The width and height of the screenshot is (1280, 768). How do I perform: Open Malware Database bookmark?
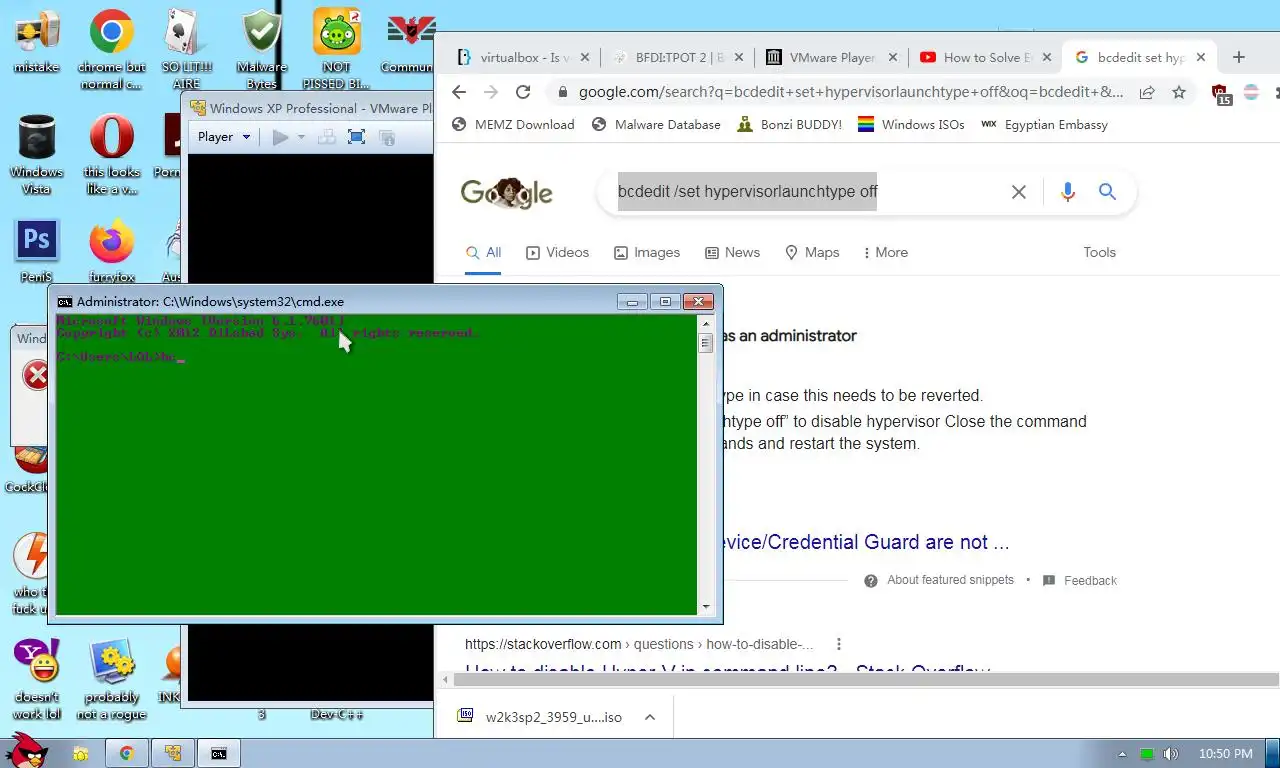pos(656,125)
